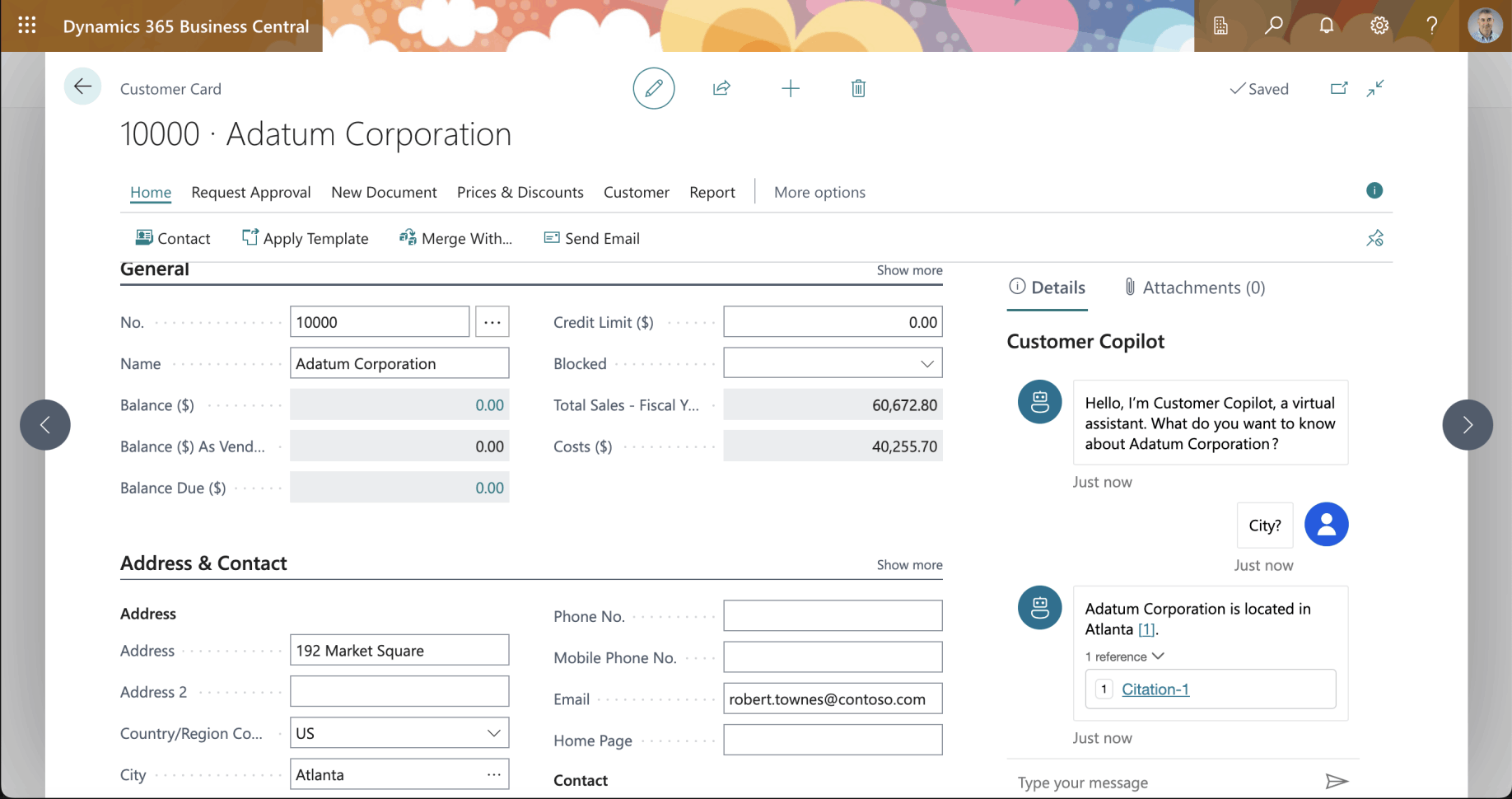Expand the Country/Region Code dropdown
This screenshot has width=1512, height=799.
click(x=493, y=732)
